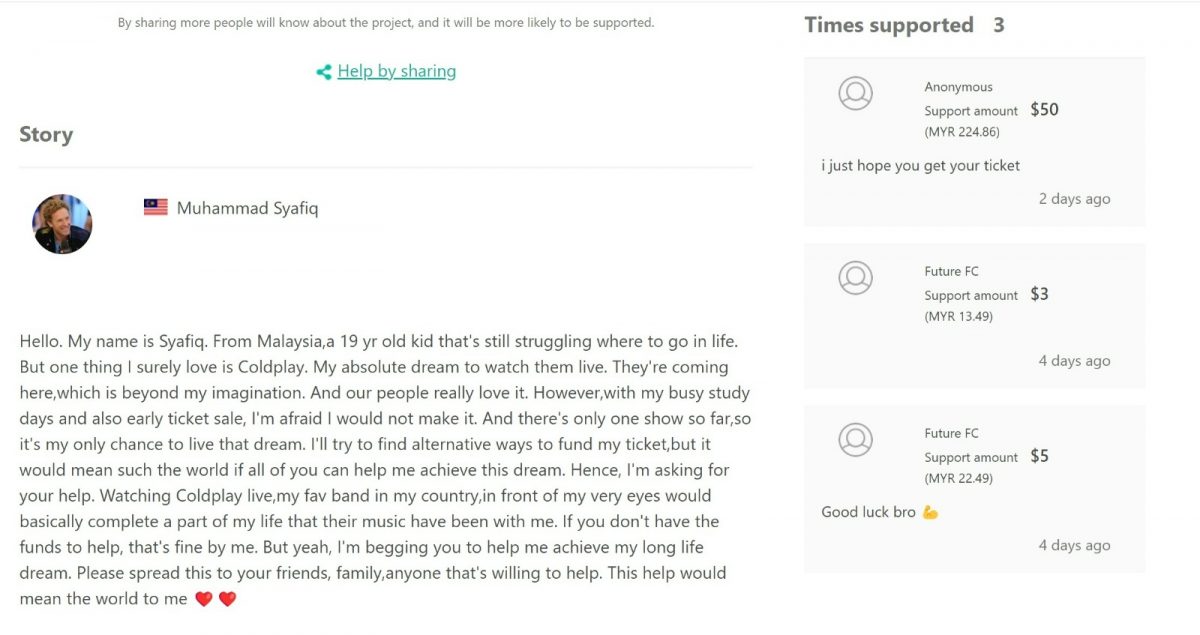The height and width of the screenshot is (635, 1200).
Task: Click the Times supported heading
Action: [888, 26]
